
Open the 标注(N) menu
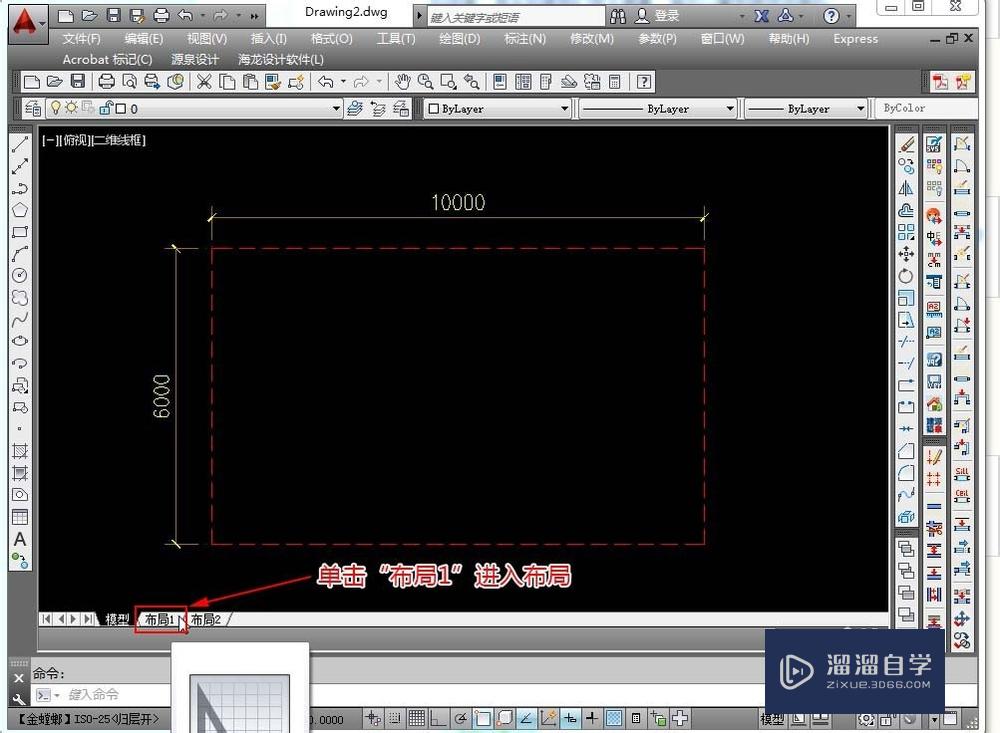(525, 39)
